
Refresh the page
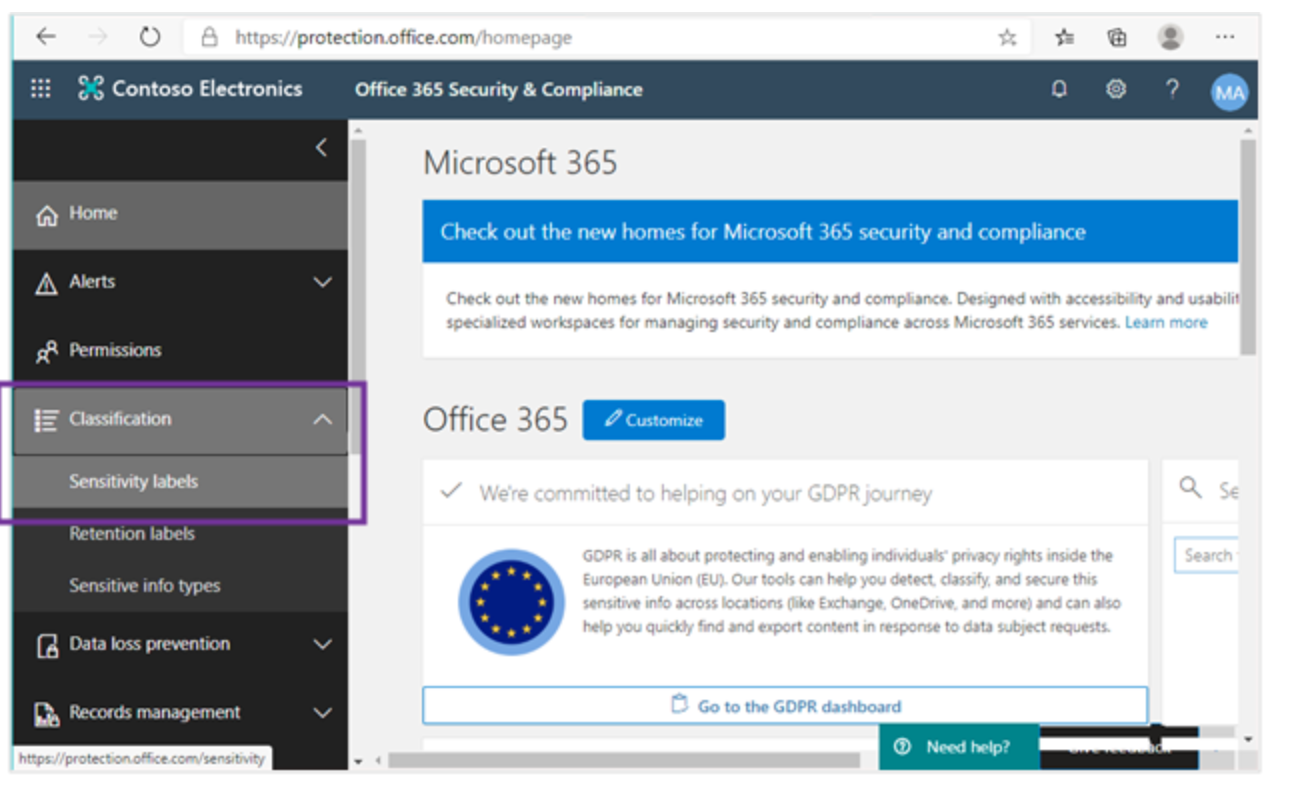pyautogui.click(x=149, y=35)
